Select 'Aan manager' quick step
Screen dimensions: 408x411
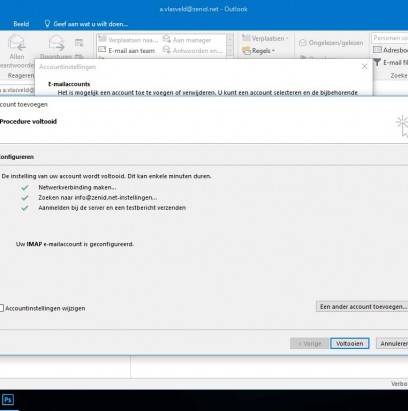pos(187,40)
